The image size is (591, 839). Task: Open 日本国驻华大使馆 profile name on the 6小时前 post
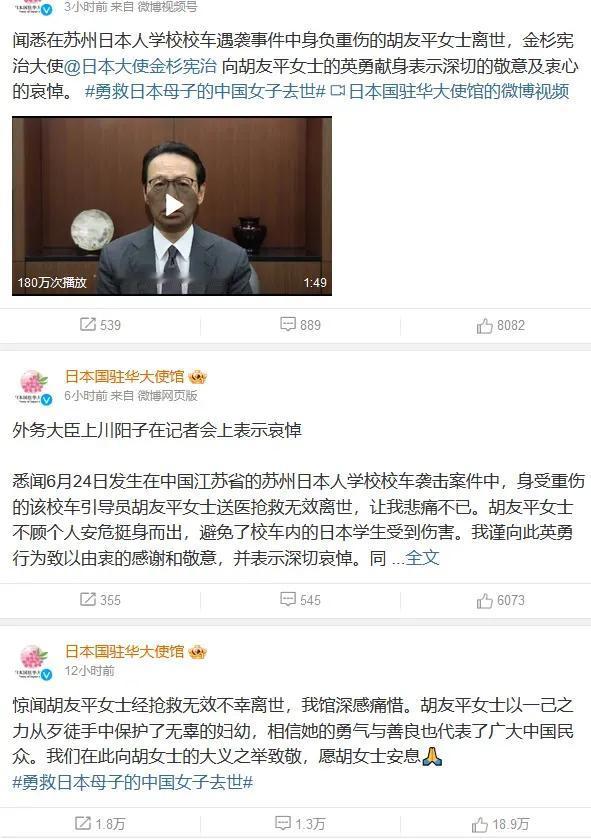click(x=124, y=377)
